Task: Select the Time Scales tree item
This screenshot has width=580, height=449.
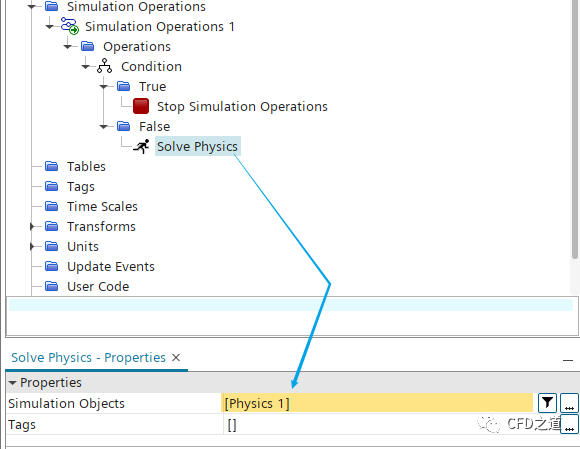Action: pos(102,206)
